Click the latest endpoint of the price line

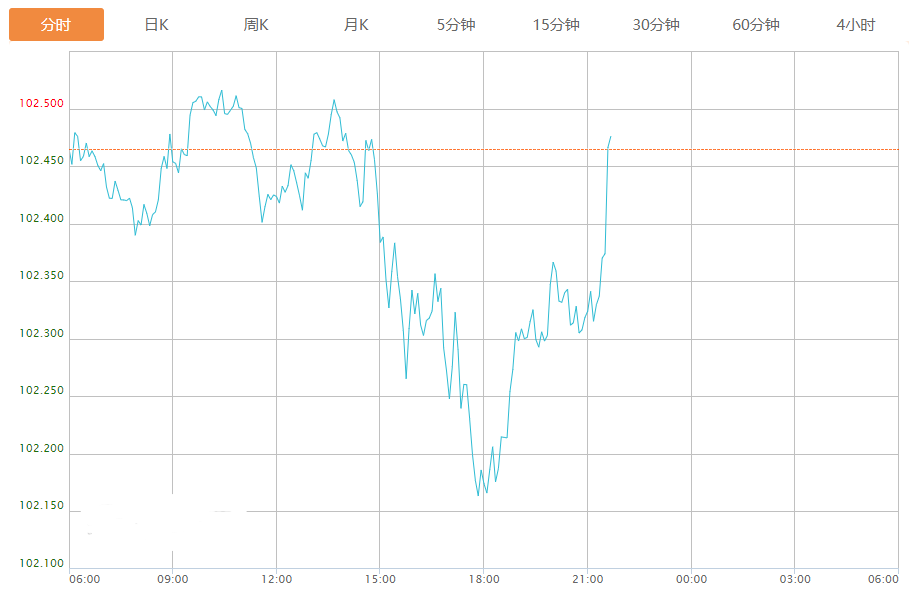[610, 137]
